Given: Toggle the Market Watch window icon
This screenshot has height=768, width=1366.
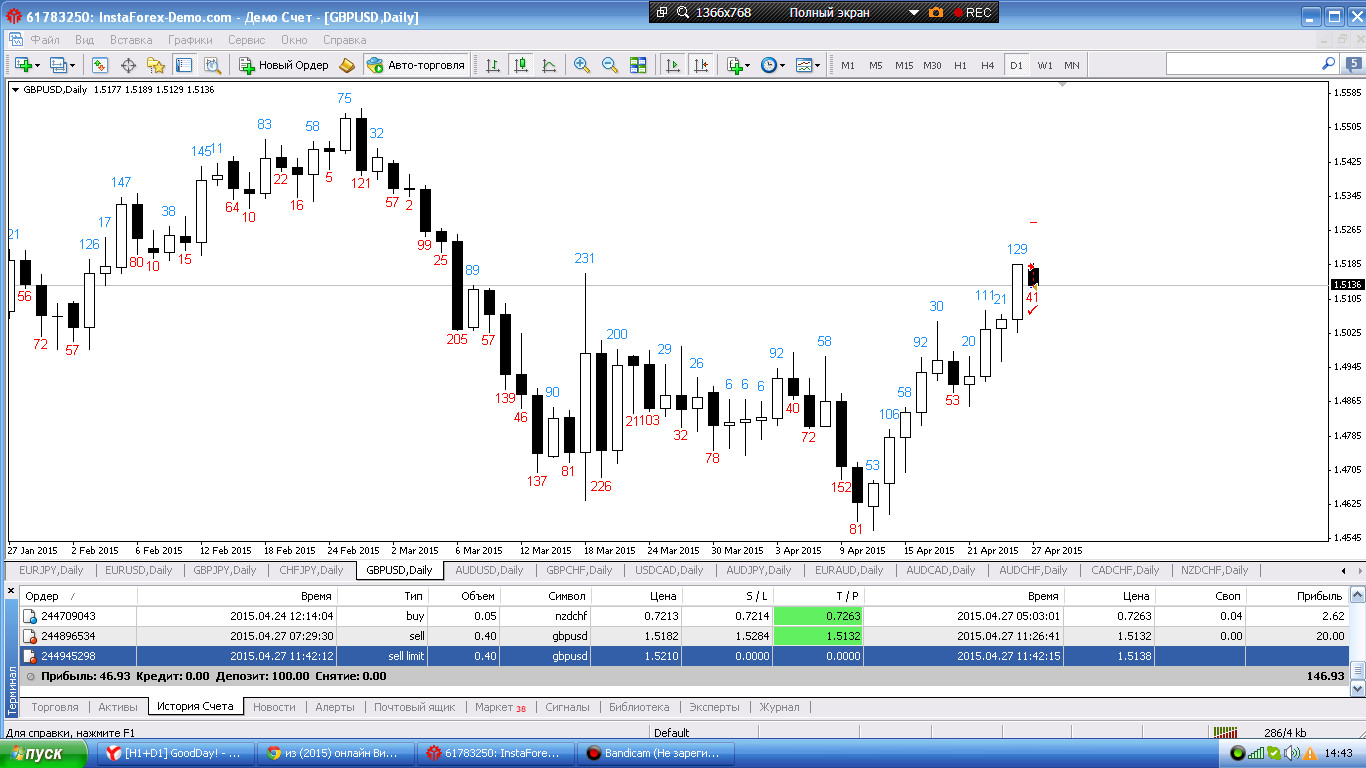Looking at the screenshot, I should click(100, 65).
